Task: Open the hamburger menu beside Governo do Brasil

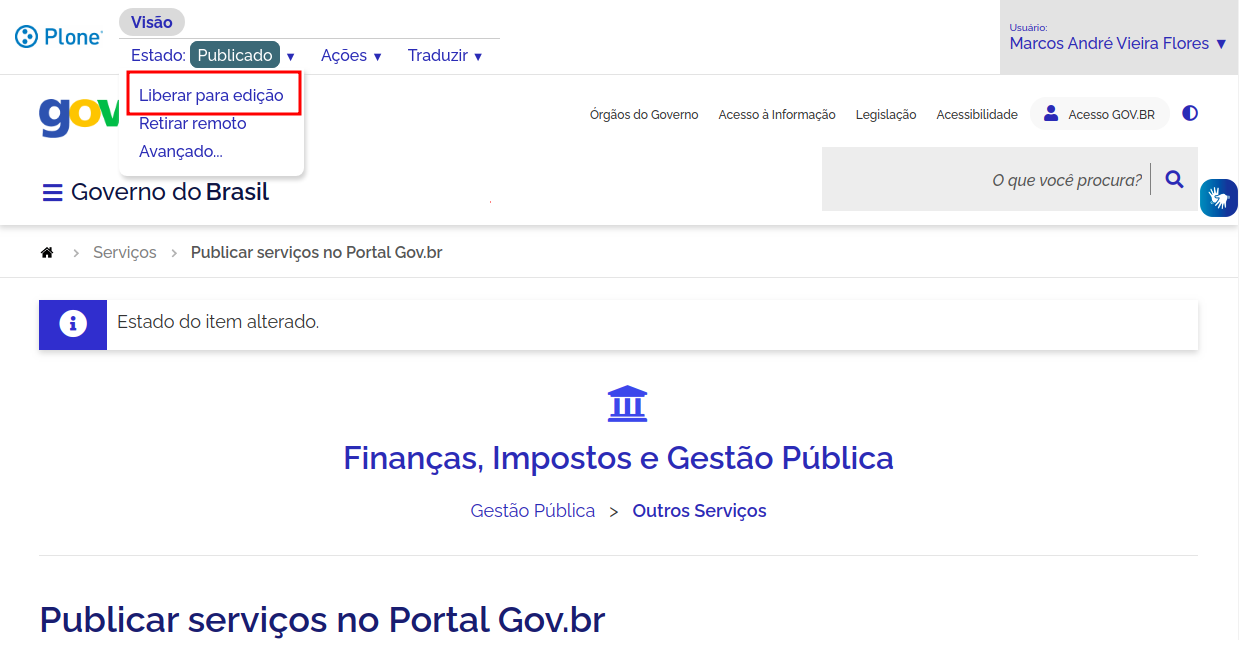Action: (52, 192)
